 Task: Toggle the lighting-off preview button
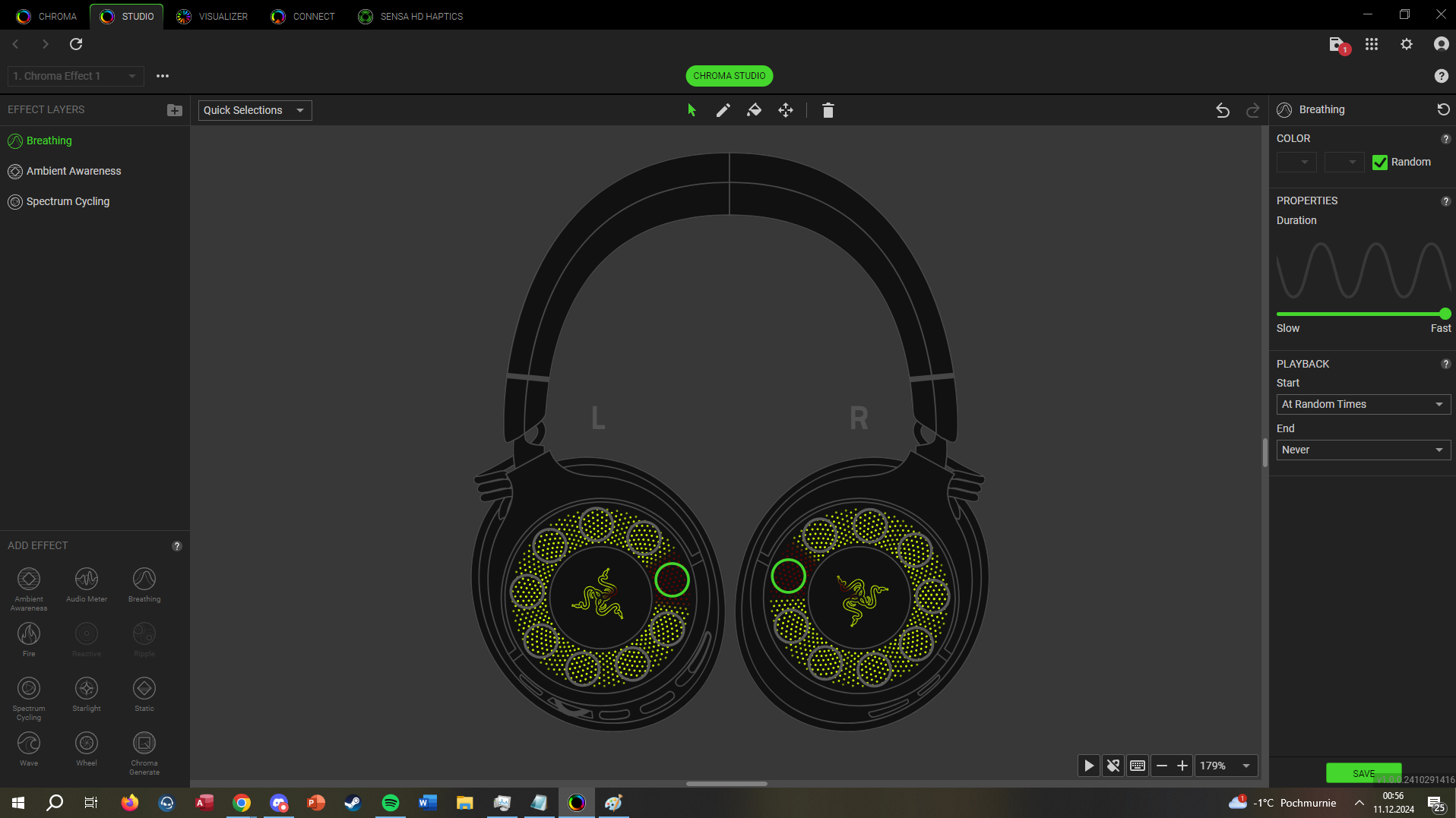(x=1113, y=766)
